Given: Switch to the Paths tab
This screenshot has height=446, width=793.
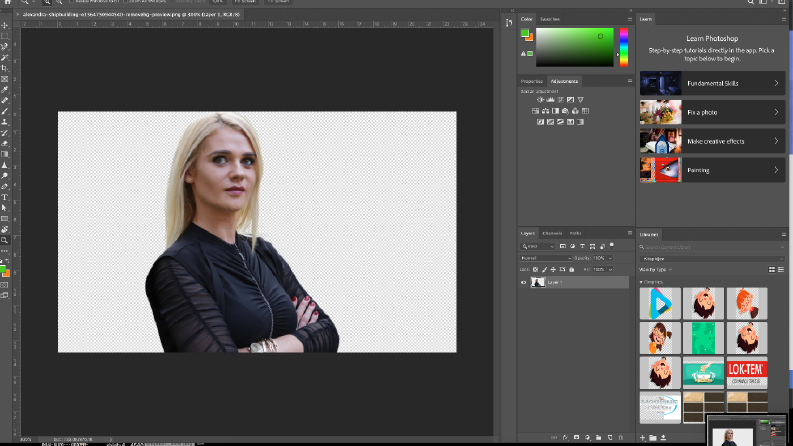Looking at the screenshot, I should click(x=576, y=234).
